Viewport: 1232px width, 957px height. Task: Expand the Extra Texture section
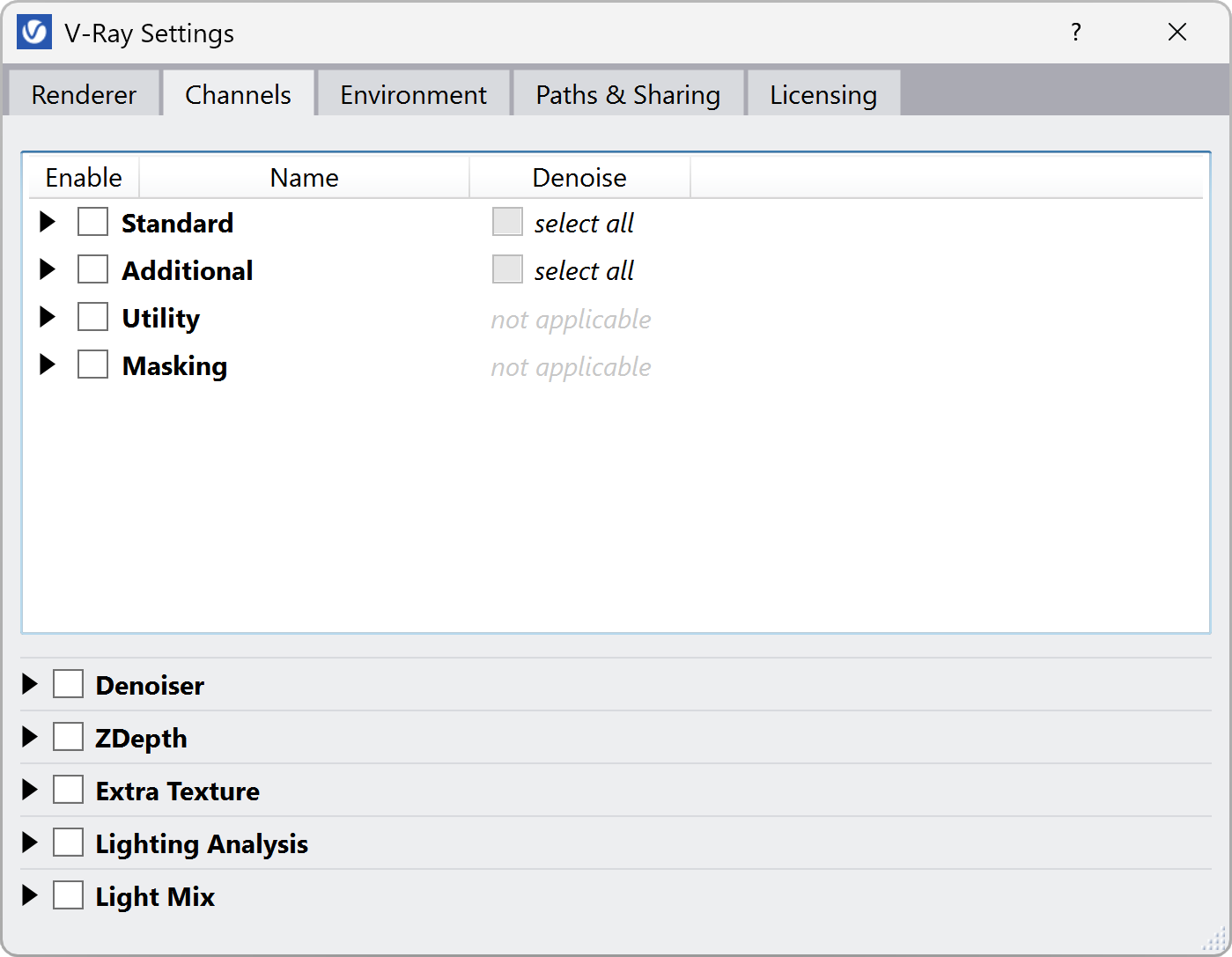pos(30,790)
